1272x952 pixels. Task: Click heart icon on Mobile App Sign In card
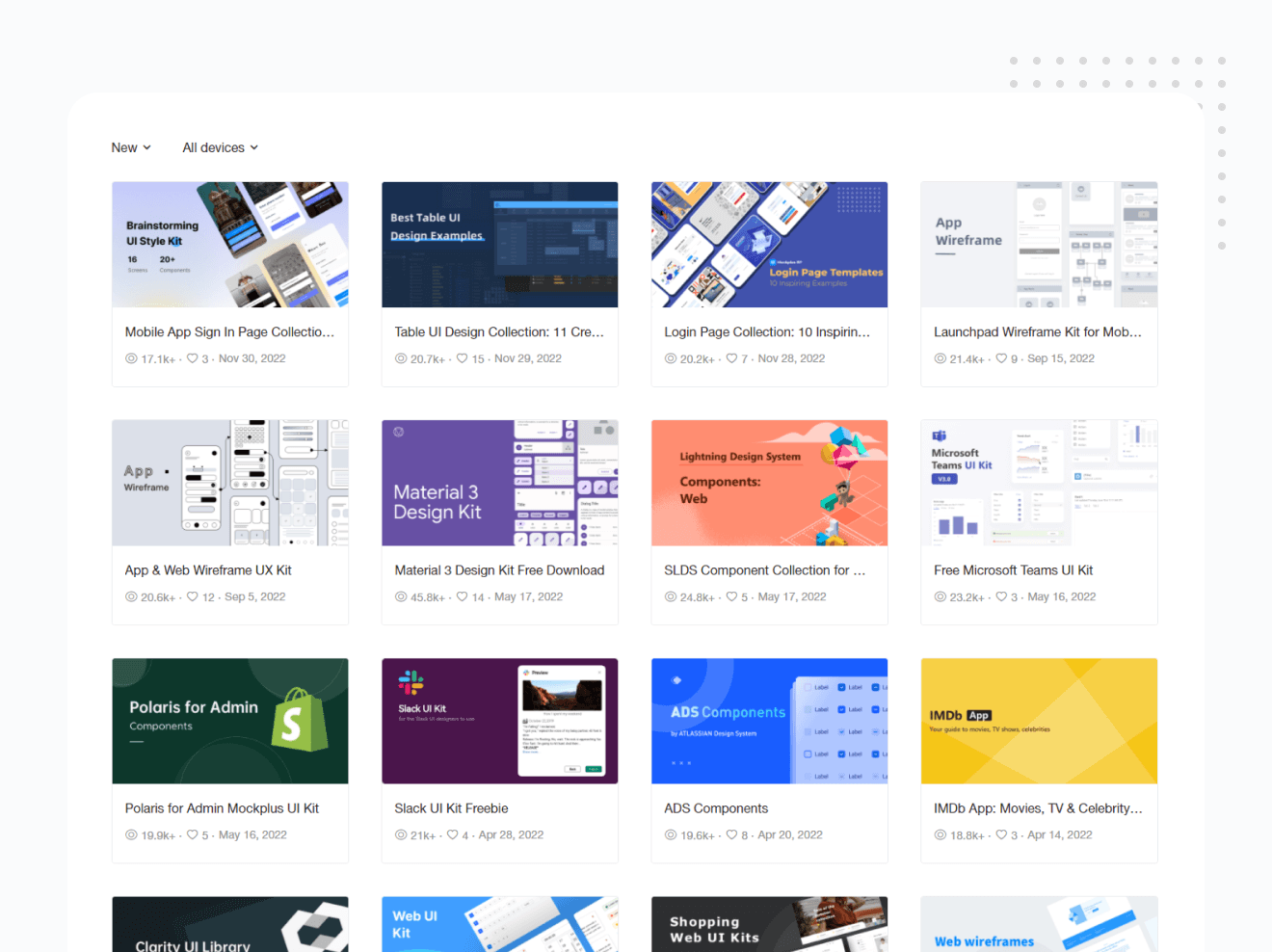tap(193, 358)
